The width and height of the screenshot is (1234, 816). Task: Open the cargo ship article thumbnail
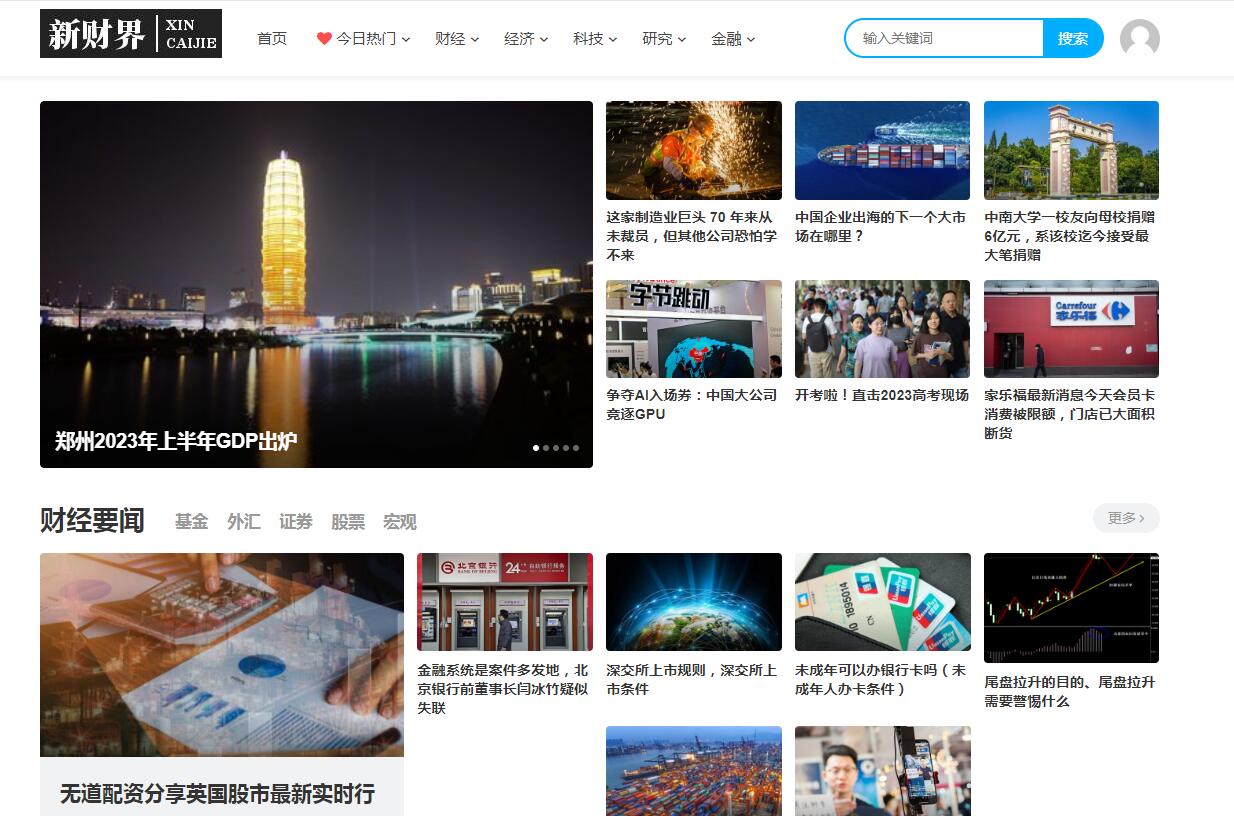[882, 150]
